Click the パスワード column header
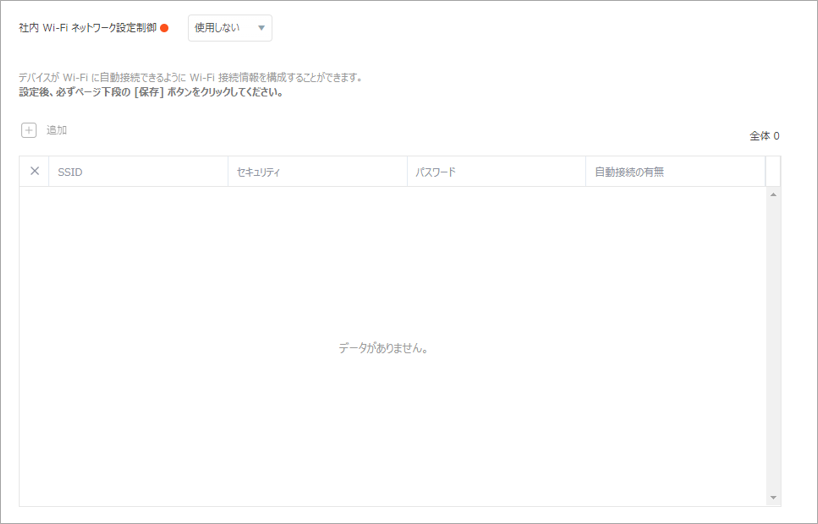This screenshot has width=818, height=524. click(497, 172)
